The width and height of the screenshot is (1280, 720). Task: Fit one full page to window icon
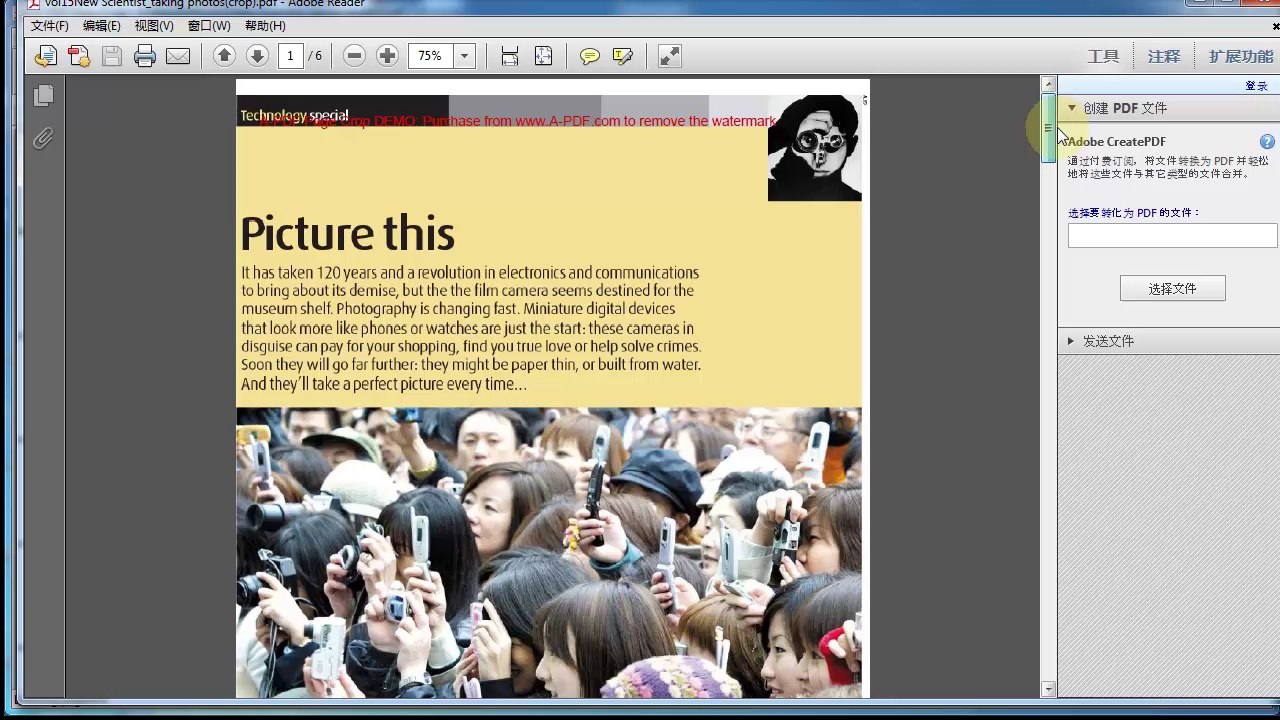(x=543, y=56)
